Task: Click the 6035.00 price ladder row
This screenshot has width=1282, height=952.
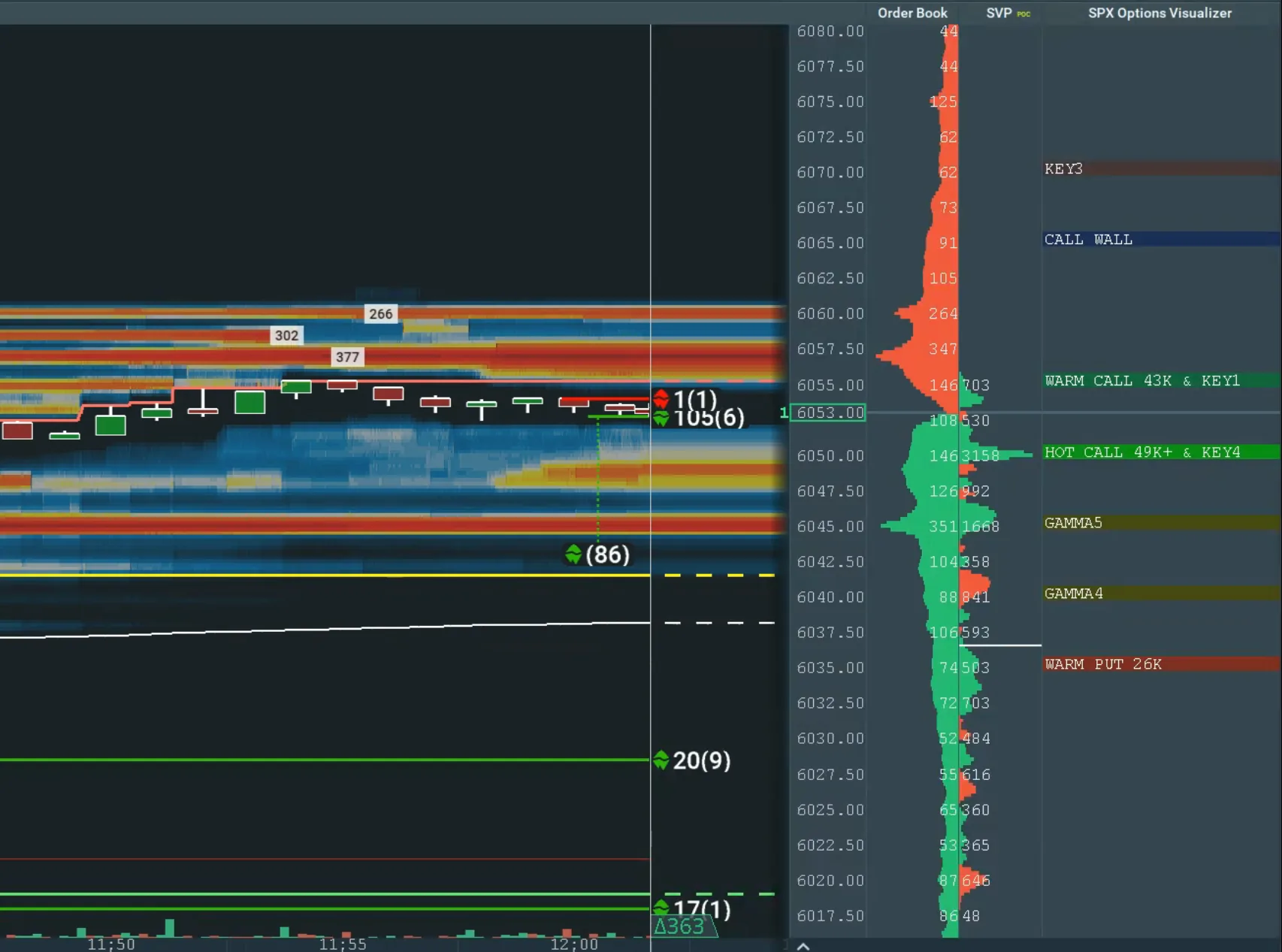Action: 830,668
